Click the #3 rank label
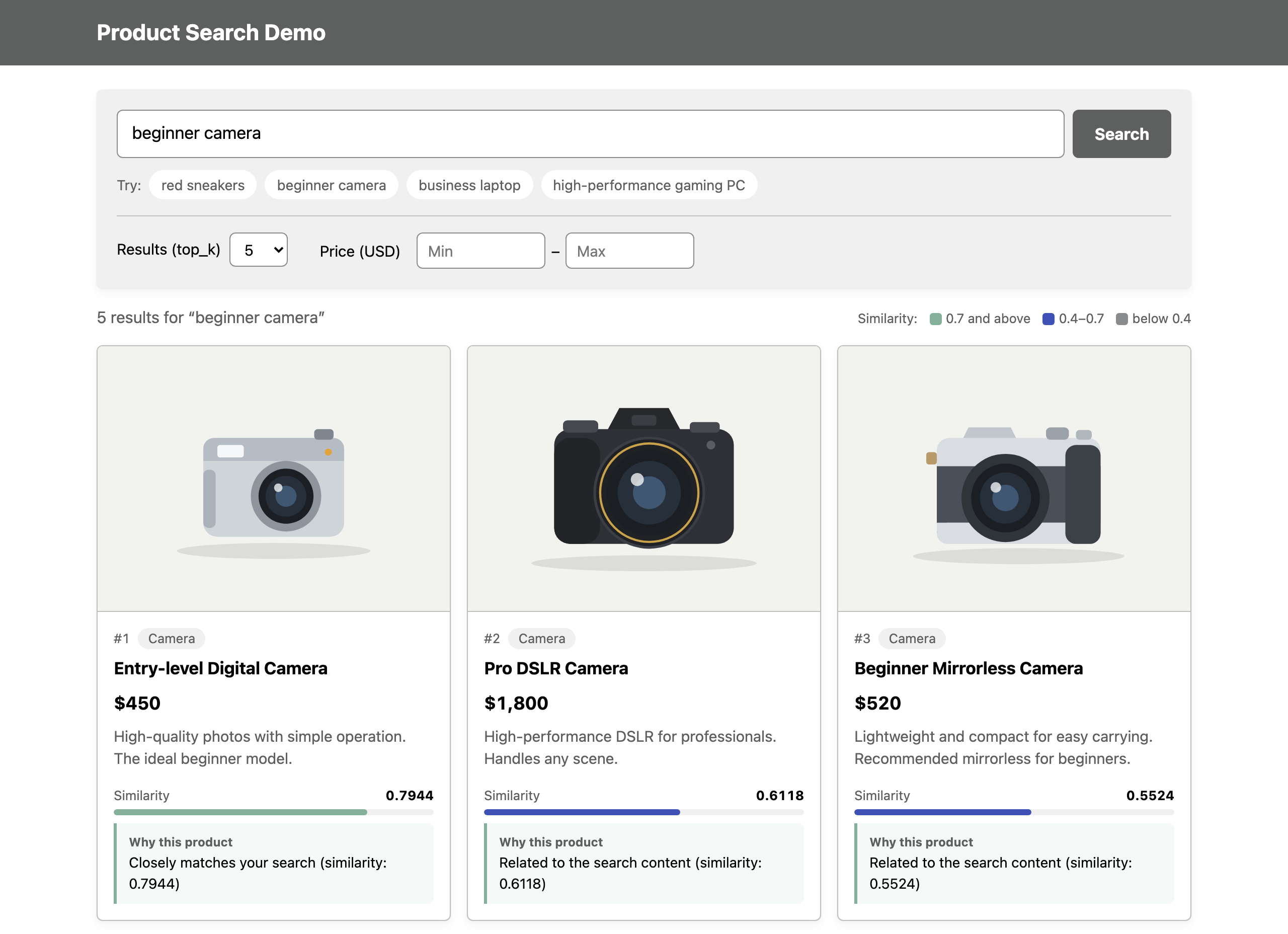The width and height of the screenshot is (1288, 934). (x=862, y=639)
